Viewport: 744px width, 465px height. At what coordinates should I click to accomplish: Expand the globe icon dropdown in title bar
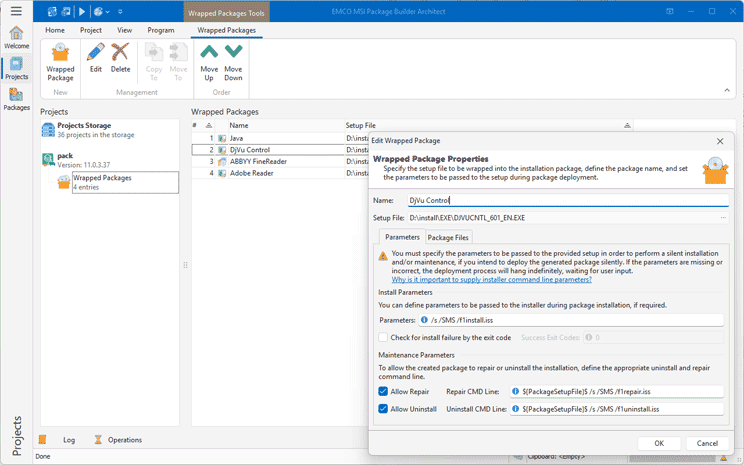tap(107, 11)
